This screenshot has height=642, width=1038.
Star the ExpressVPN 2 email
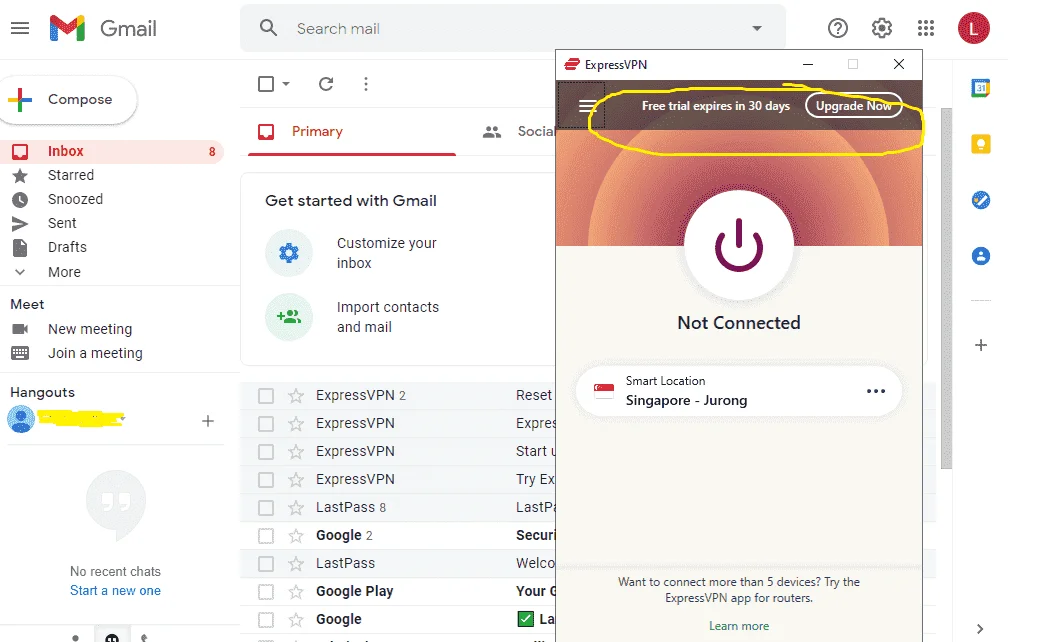tap(296, 396)
